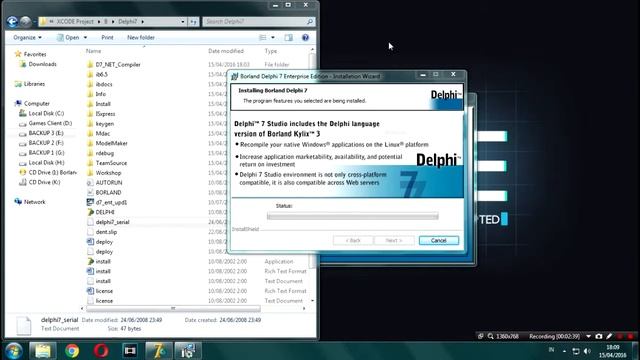This screenshot has width=640, height=360.
Task: Select Local Disk (H:) drive
Action: tap(42, 162)
